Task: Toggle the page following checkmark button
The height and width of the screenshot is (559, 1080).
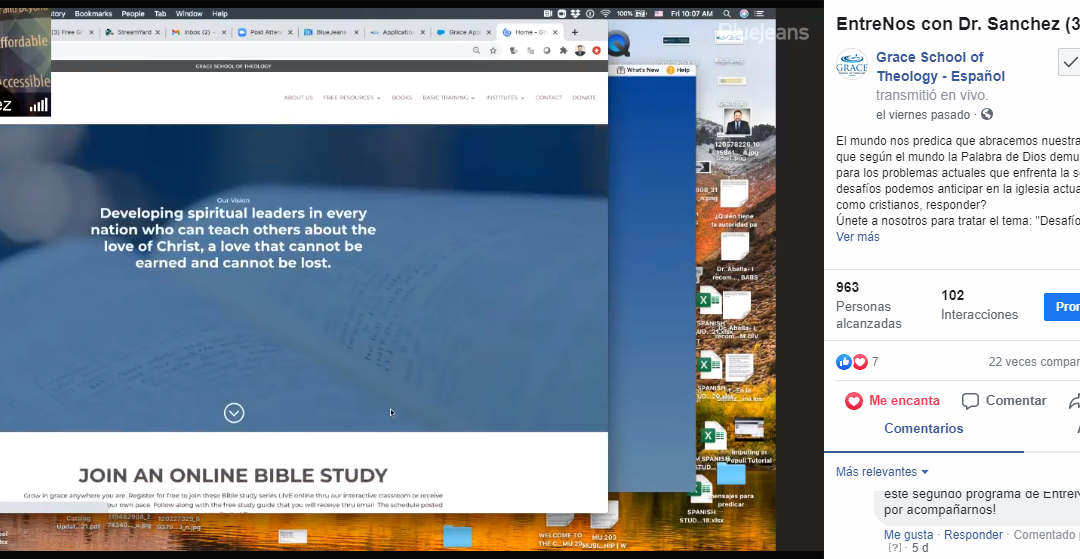Action: click(x=1069, y=63)
